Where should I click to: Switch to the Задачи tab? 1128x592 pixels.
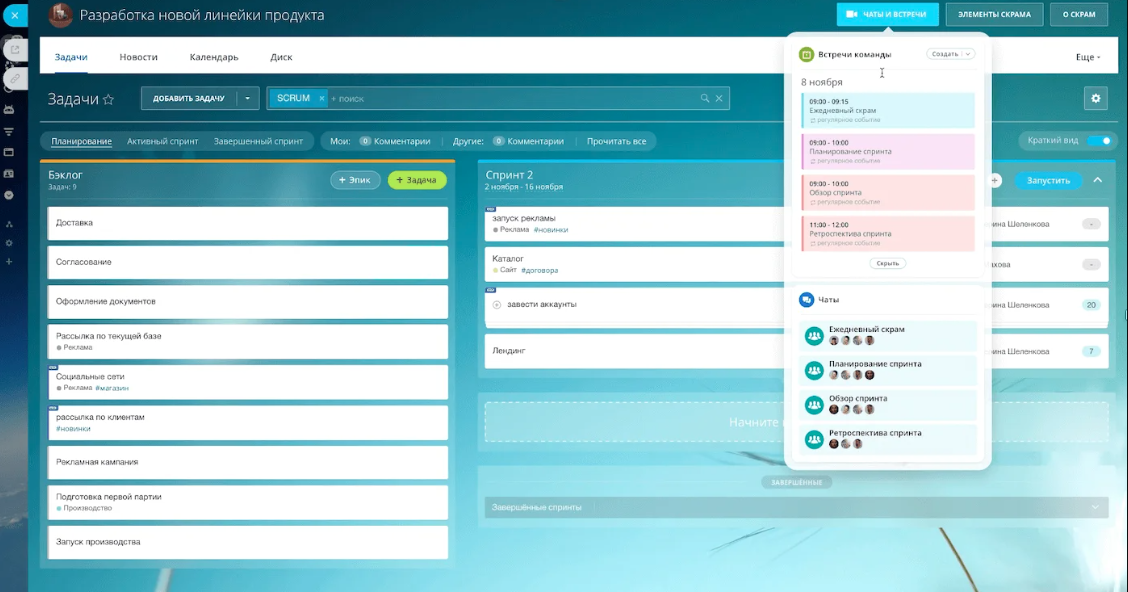[71, 57]
